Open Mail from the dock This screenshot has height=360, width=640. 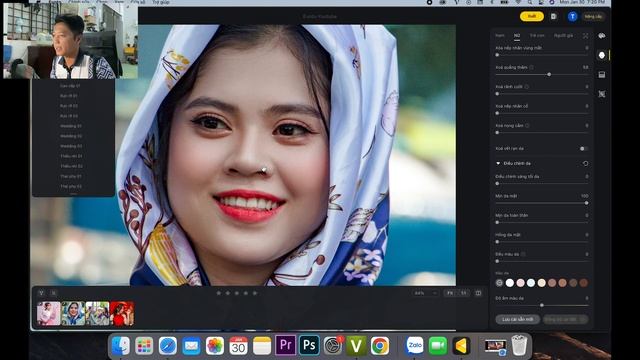pyautogui.click(x=191, y=346)
